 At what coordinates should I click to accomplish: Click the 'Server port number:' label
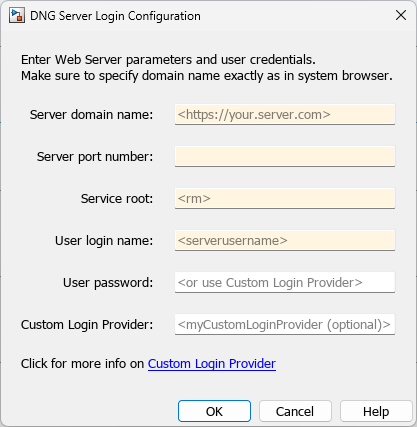95,157
